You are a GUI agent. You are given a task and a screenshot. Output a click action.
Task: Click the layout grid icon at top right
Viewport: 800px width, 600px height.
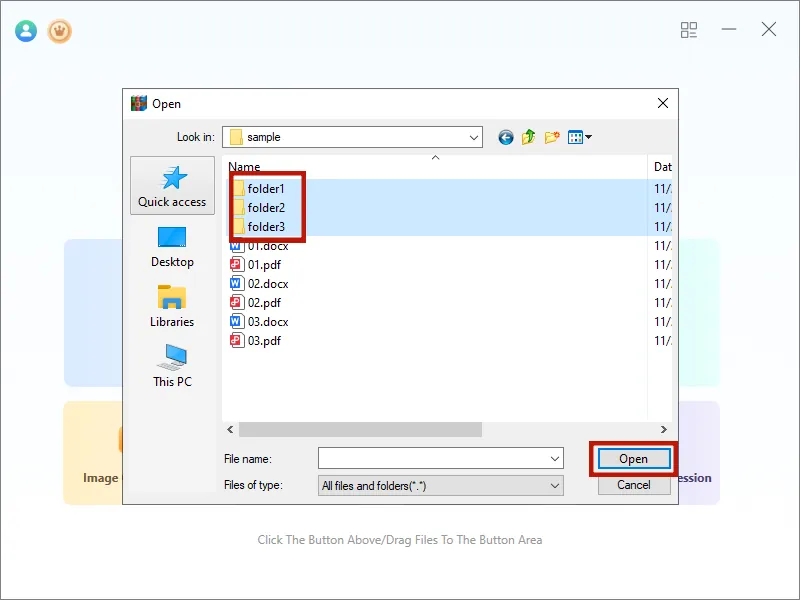coord(688,30)
